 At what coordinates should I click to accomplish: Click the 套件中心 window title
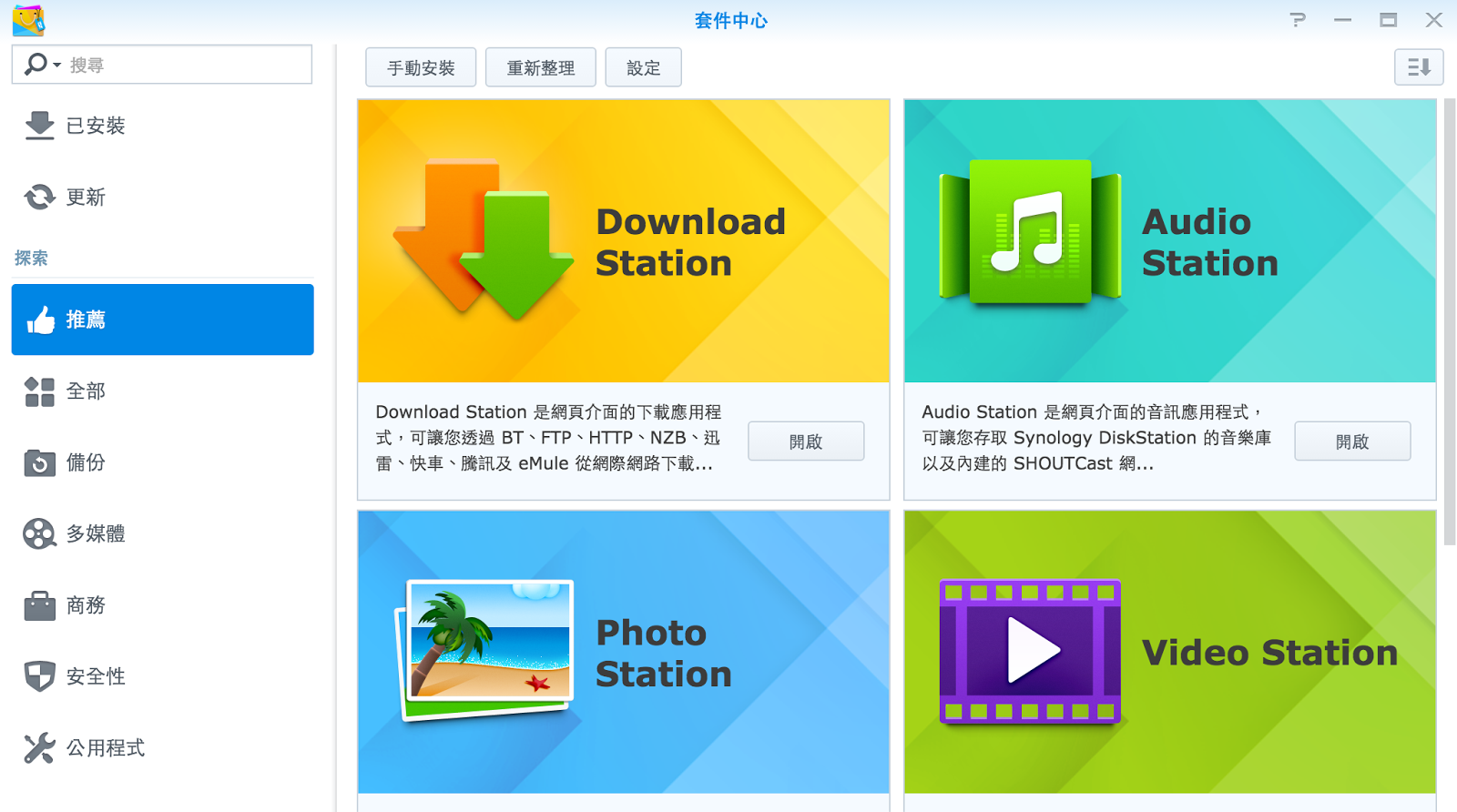(x=731, y=20)
